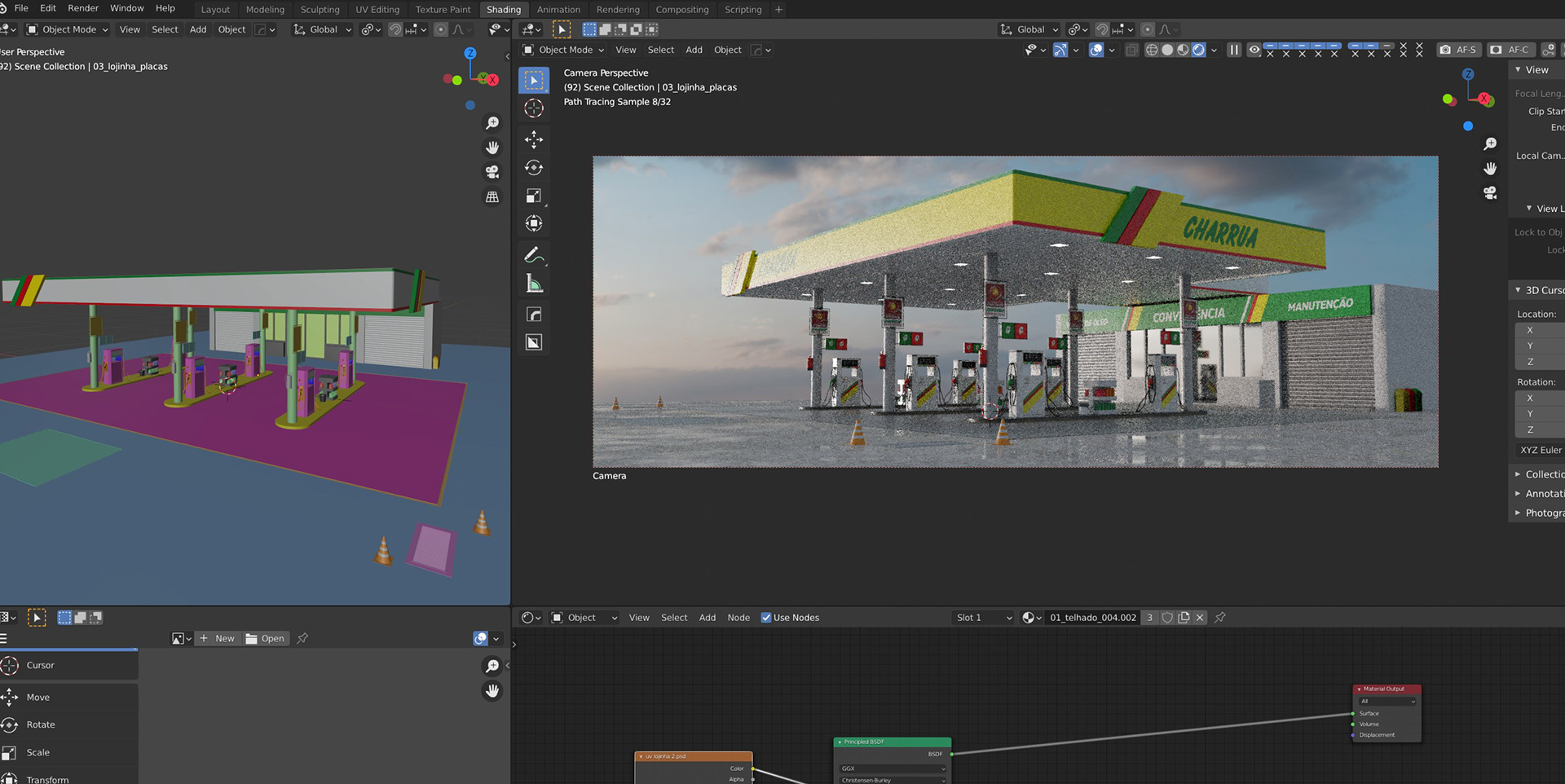Open Global orientation dropdown in left viewport
Screen dimensions: 1565x784
(323, 29)
